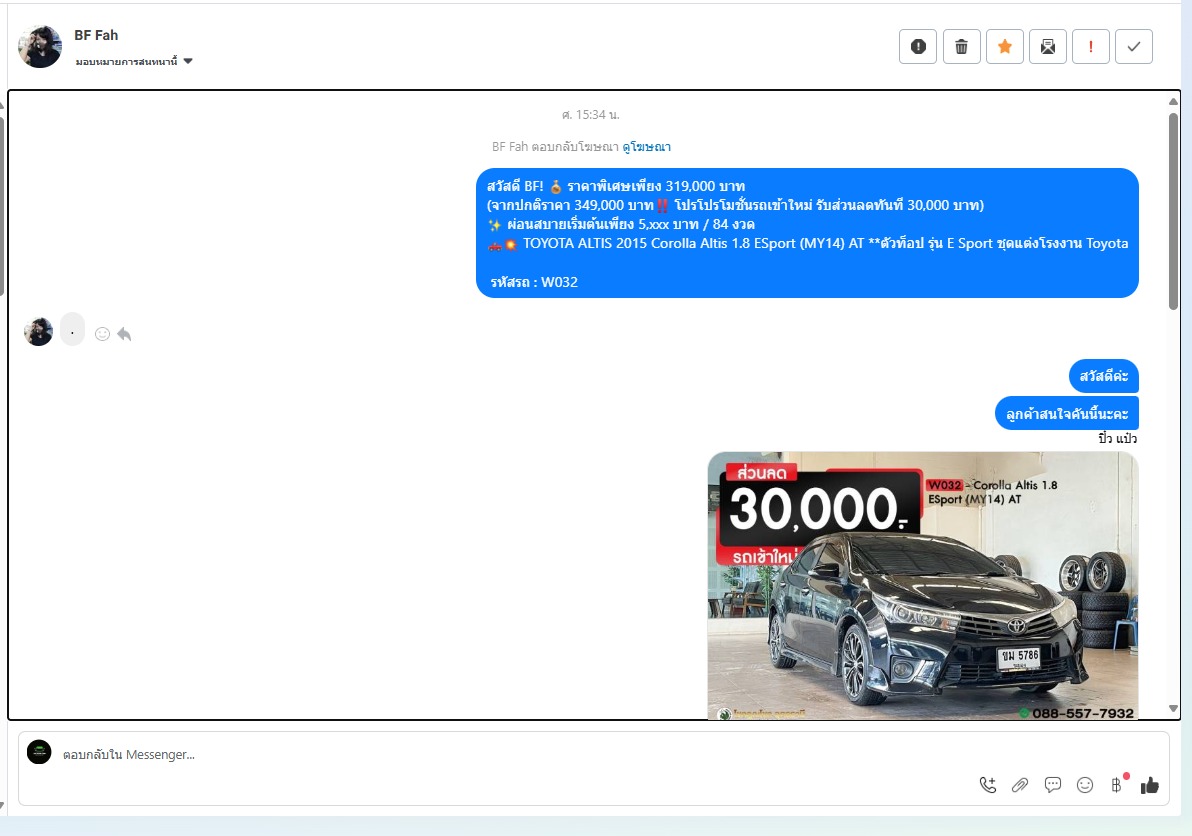Select the 15:34 timestamp text

591,115
